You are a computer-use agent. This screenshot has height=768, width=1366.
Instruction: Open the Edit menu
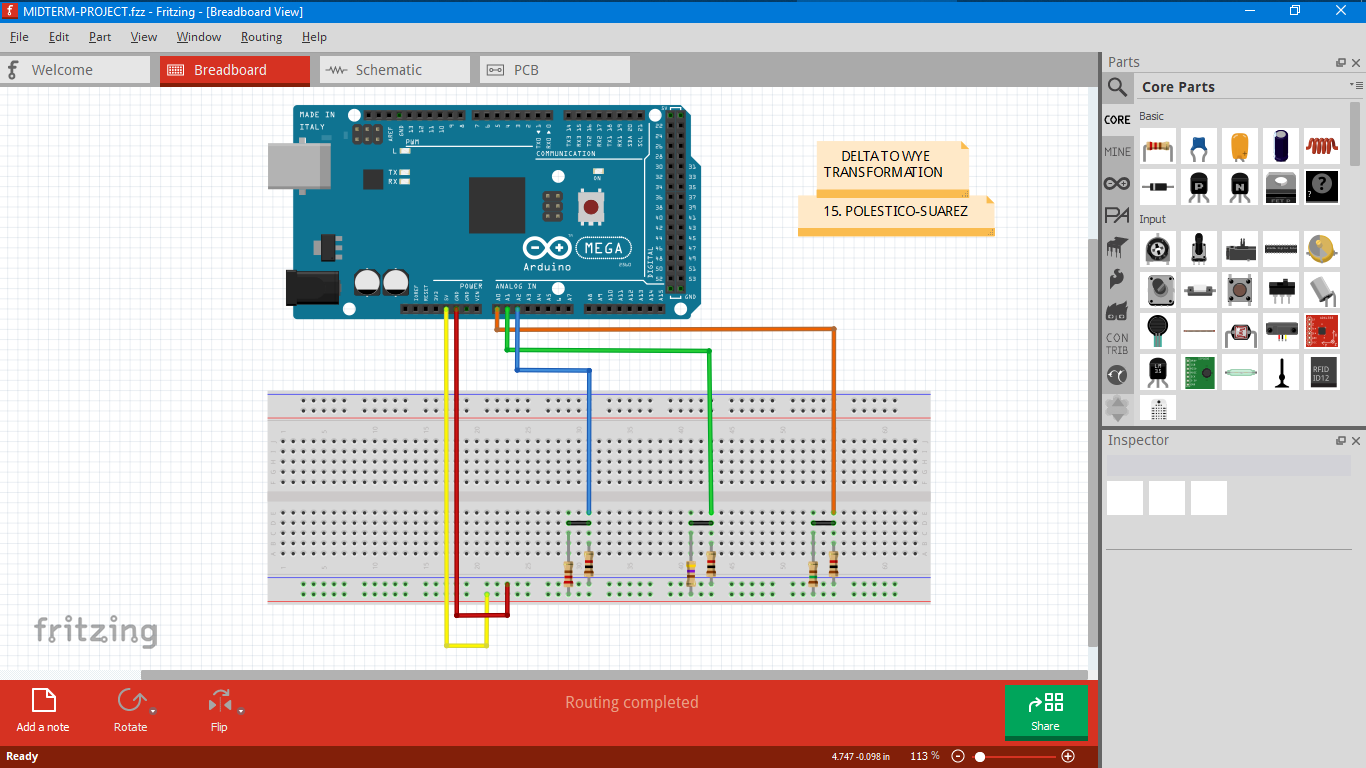click(x=59, y=37)
